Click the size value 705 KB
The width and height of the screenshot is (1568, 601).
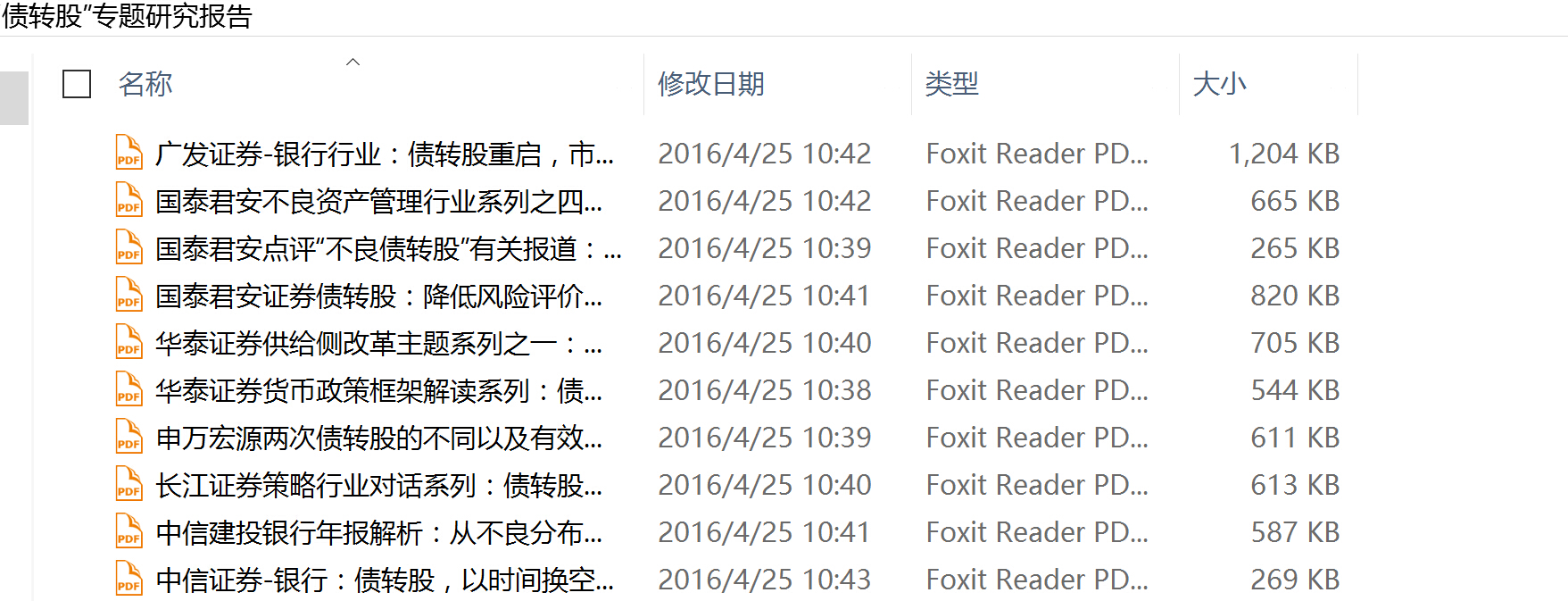[1295, 343]
